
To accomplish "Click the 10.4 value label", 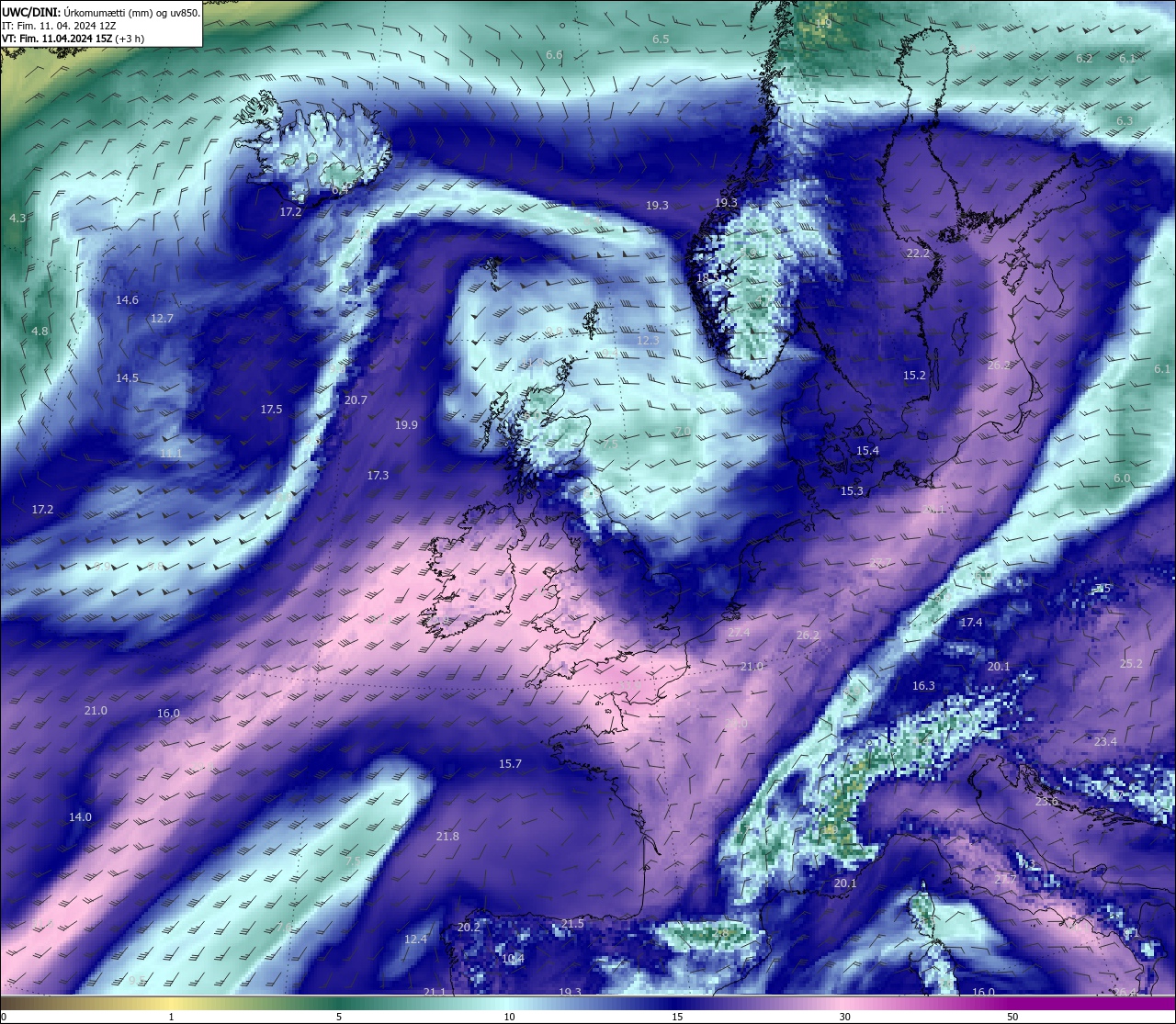I will click(513, 959).
